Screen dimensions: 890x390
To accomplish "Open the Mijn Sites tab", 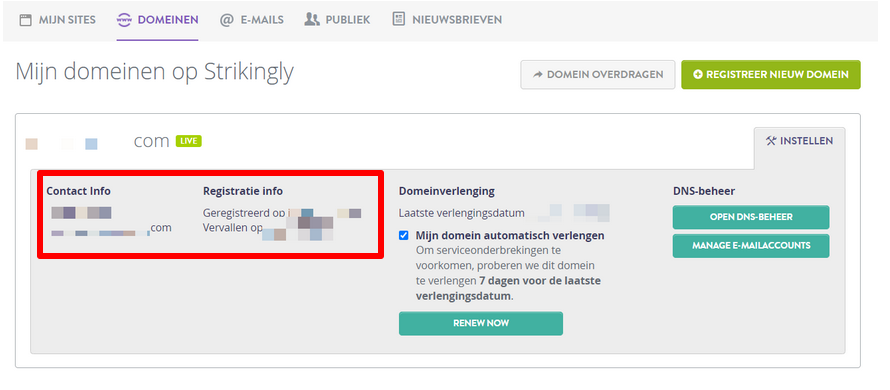I will click(x=57, y=20).
